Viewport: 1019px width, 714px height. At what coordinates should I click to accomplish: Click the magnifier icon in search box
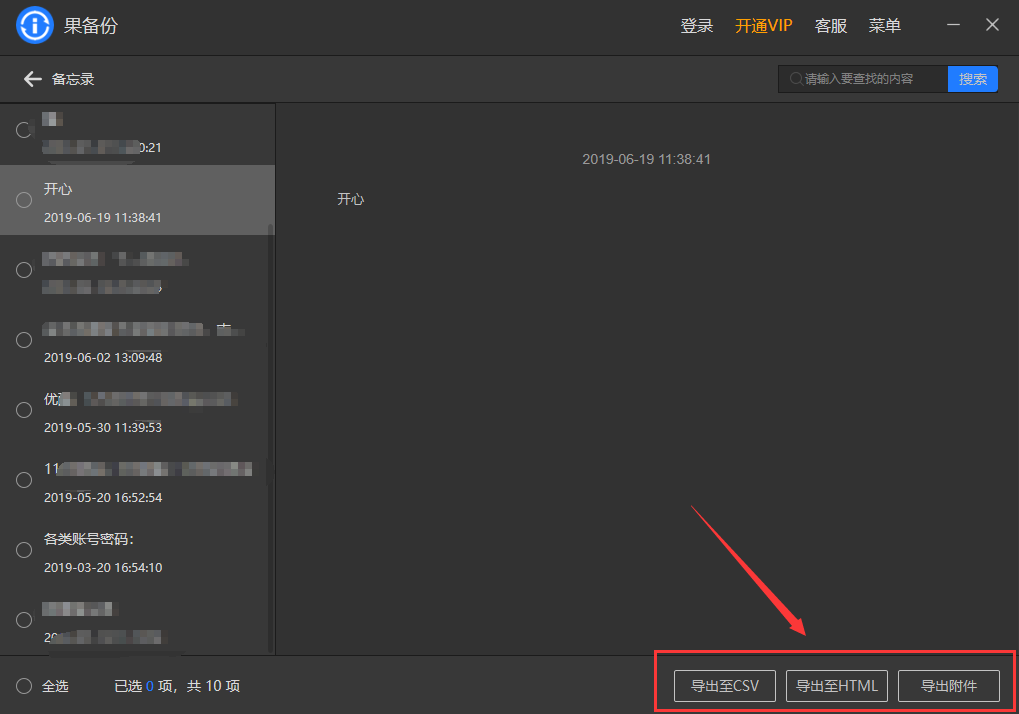tap(795, 79)
